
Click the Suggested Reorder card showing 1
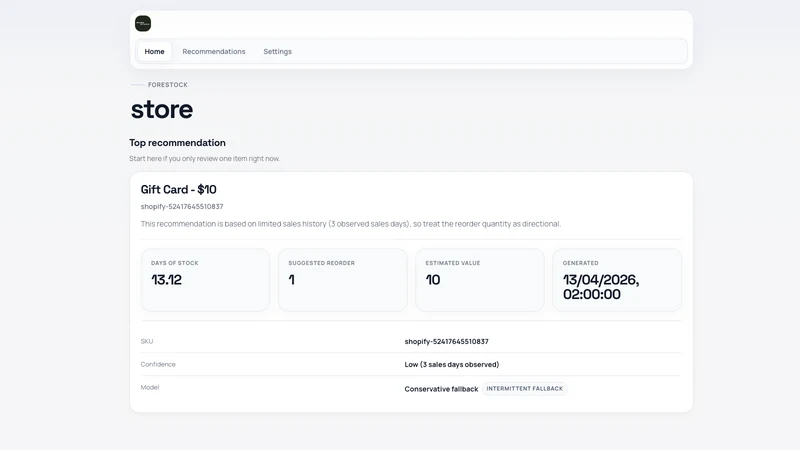tap(342, 280)
